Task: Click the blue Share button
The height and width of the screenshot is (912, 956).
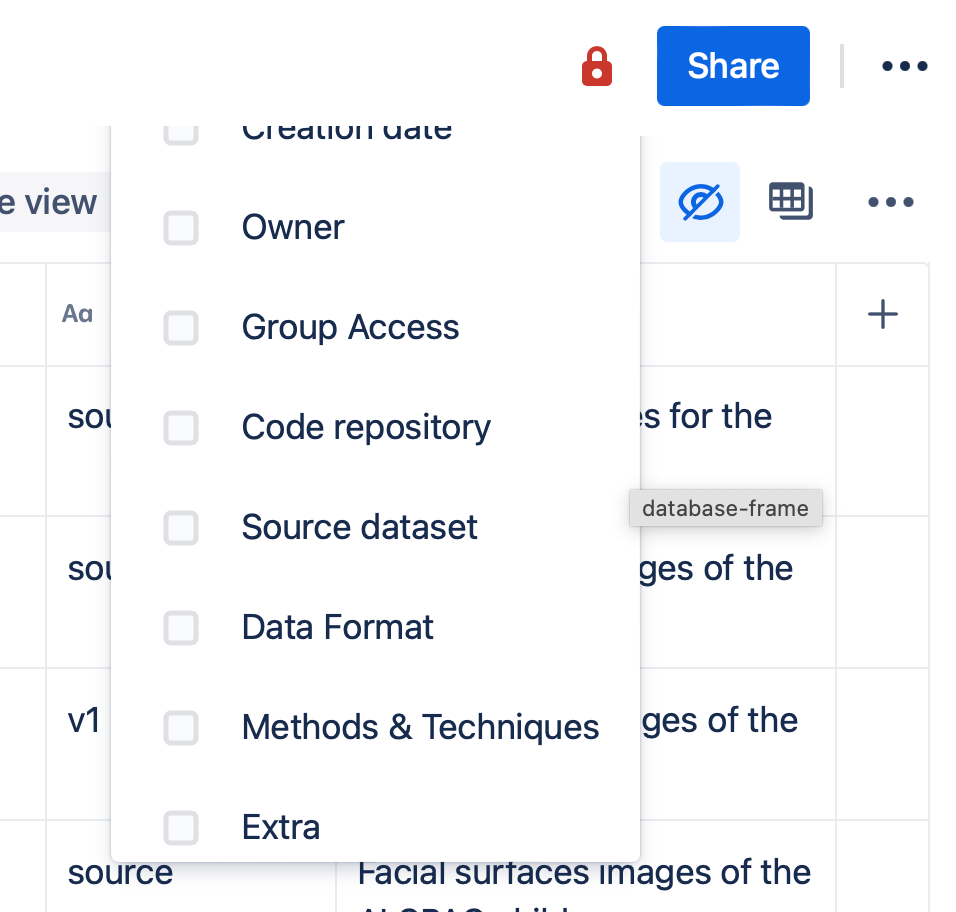Action: click(x=733, y=66)
